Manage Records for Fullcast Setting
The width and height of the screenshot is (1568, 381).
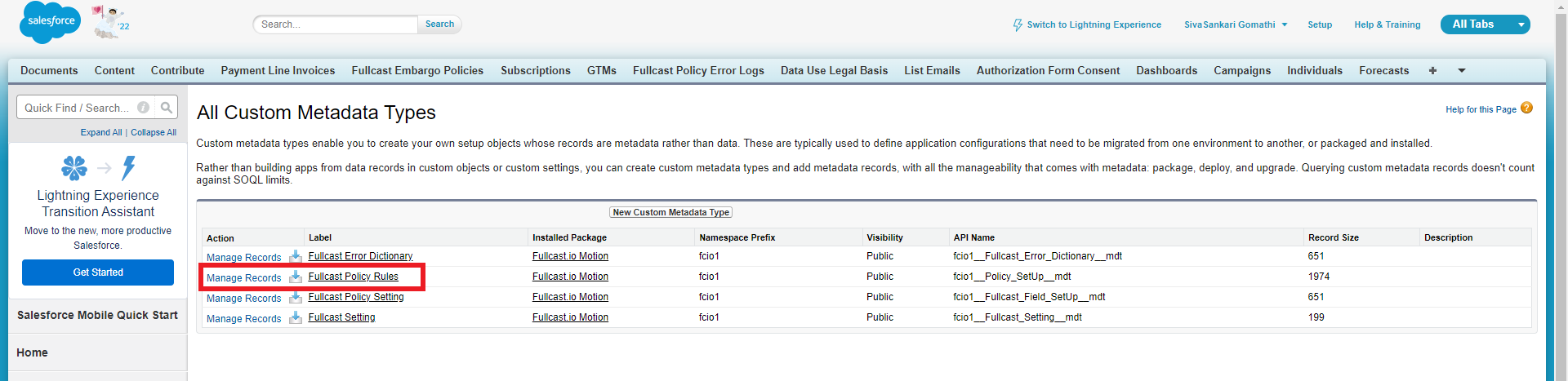pyautogui.click(x=243, y=318)
